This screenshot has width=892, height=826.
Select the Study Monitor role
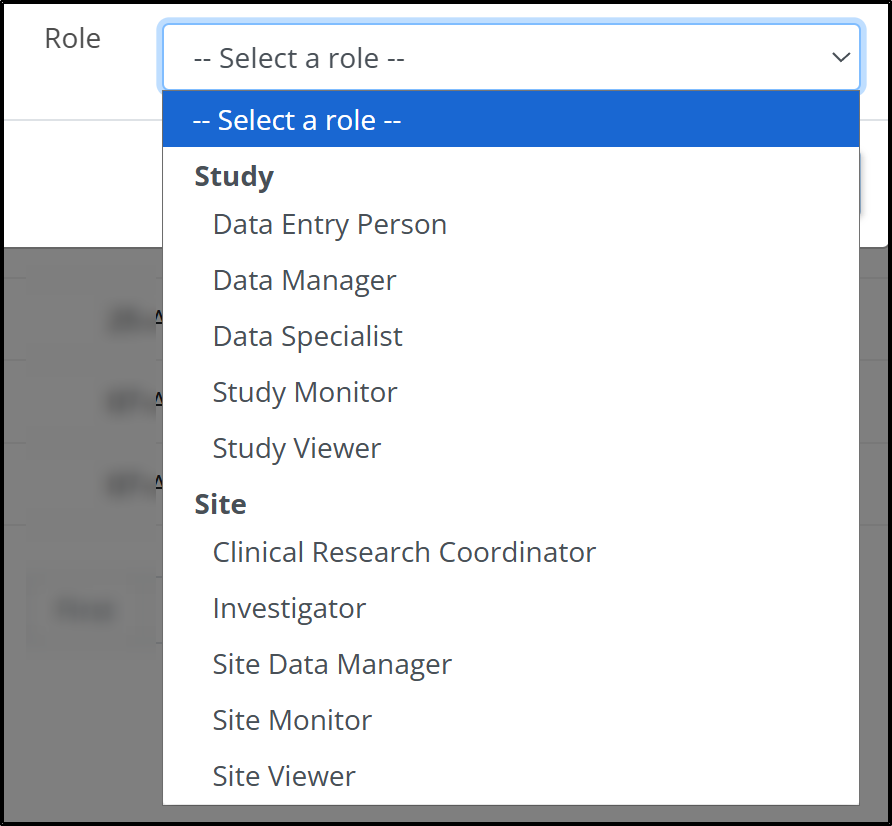305,392
